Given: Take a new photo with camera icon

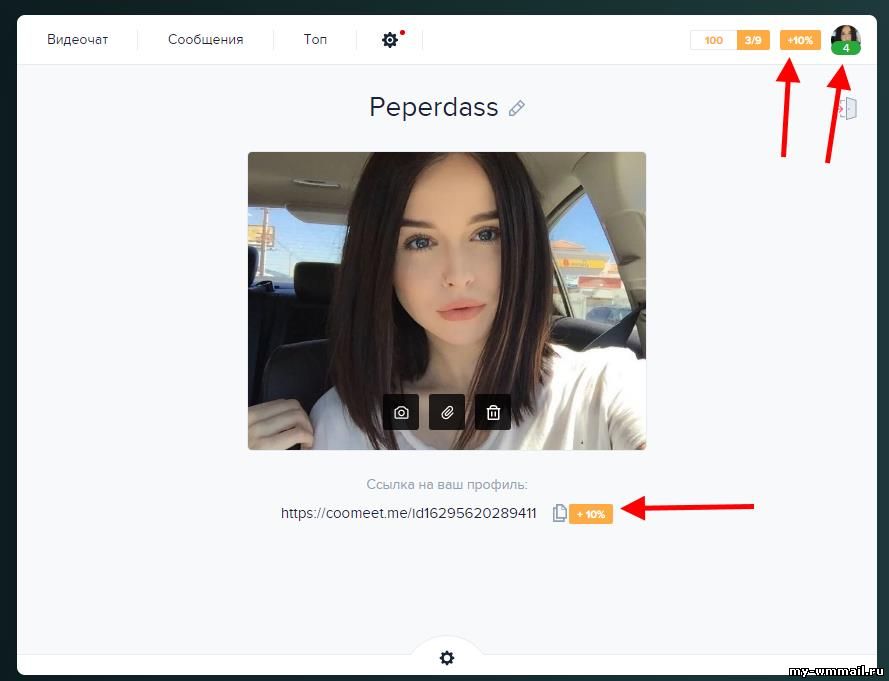Looking at the screenshot, I should click(x=401, y=412).
